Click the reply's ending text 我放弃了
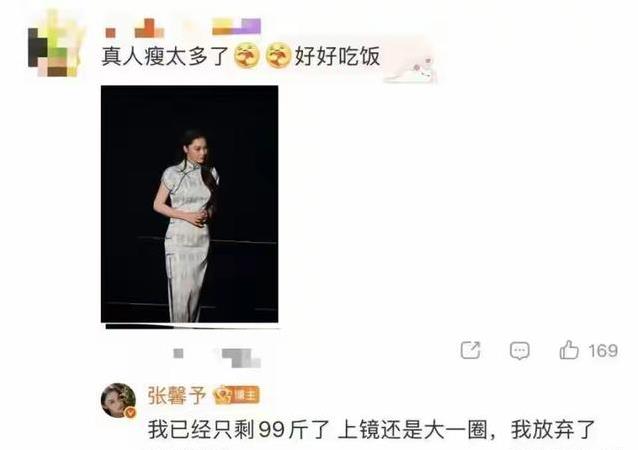638x450 pixels. pos(553,430)
